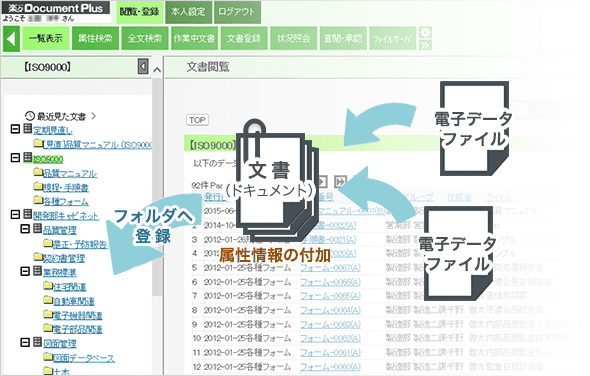Click the TOP button
This screenshot has height=376, width=590.
(x=197, y=120)
